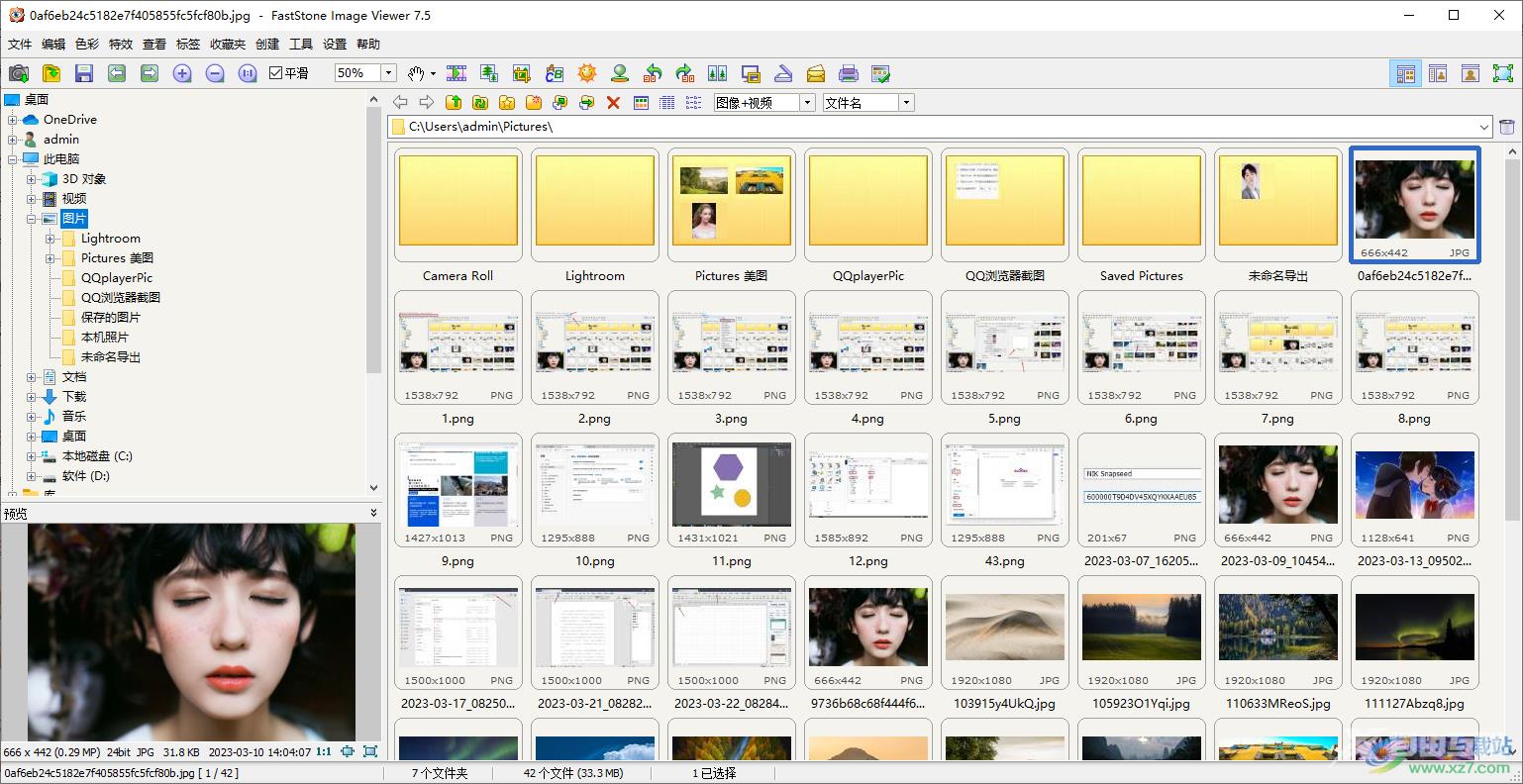Rotate the image left 90 degrees
1523x784 pixels.
pyautogui.click(x=653, y=73)
